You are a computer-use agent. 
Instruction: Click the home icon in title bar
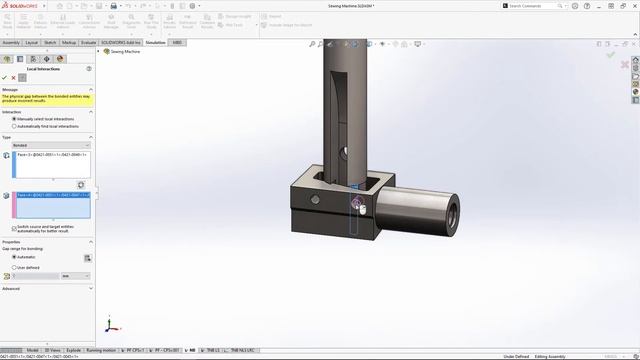pyautogui.click(x=60, y=6)
